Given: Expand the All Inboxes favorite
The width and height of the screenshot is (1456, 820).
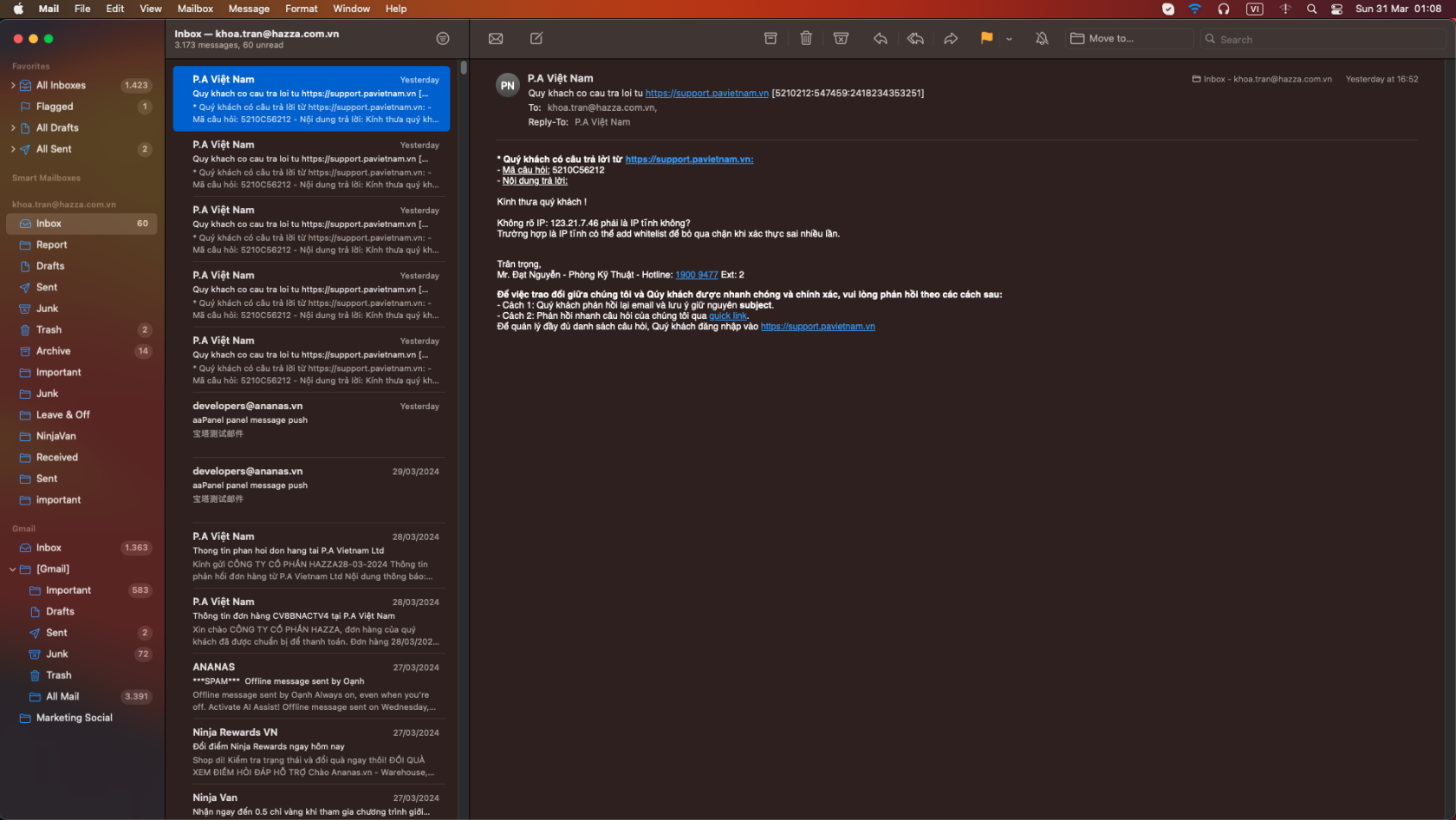Looking at the screenshot, I should 11,85.
